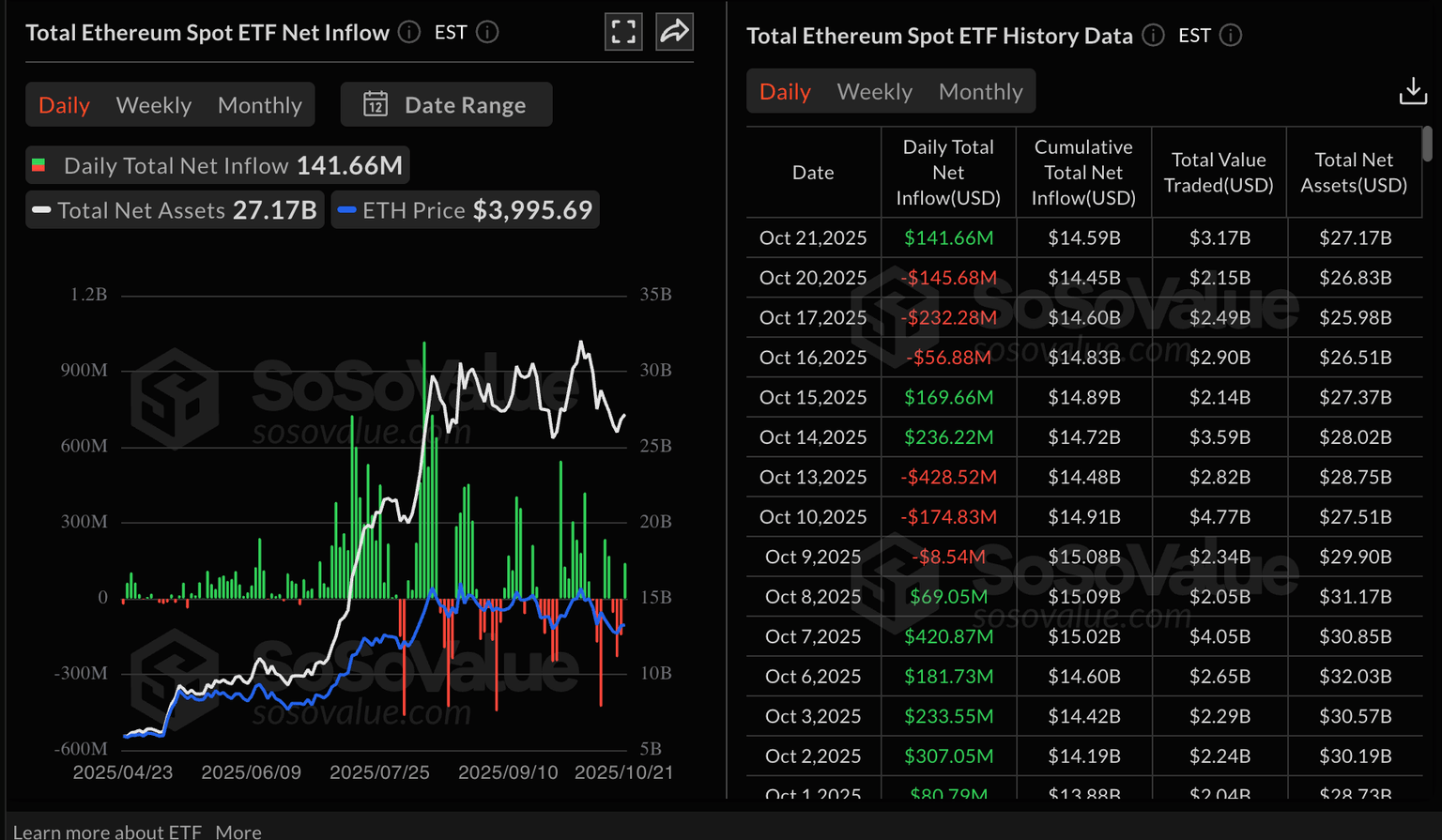Click the calendar icon in Date Range
Screen dimensions: 1442x840
376,104
